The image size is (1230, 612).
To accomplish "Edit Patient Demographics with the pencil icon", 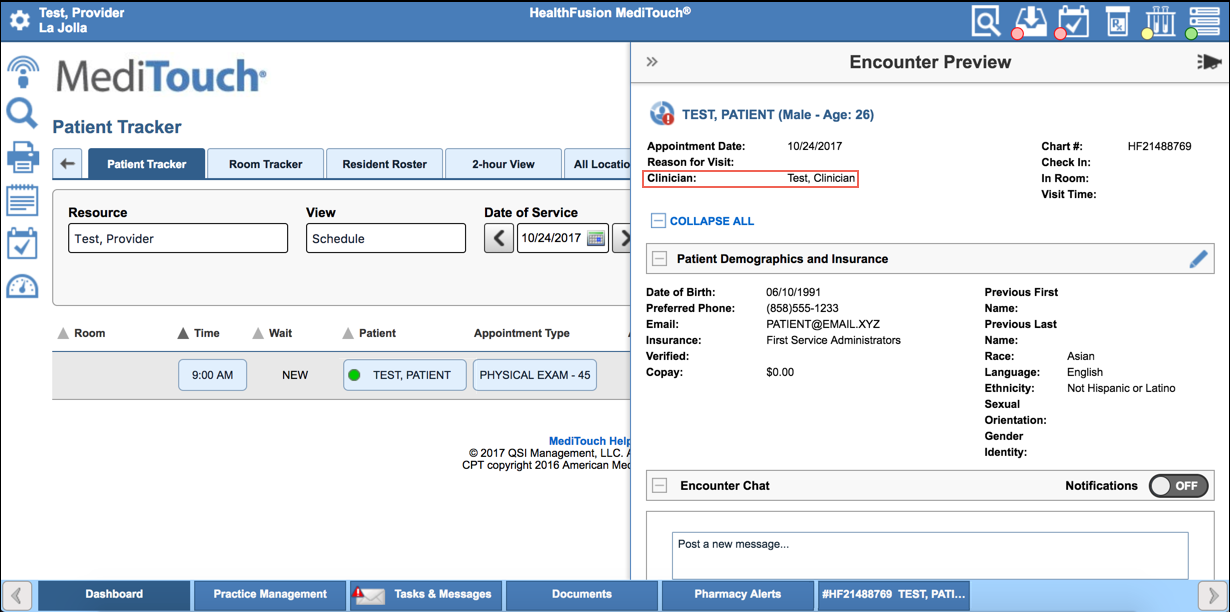I will (1198, 259).
